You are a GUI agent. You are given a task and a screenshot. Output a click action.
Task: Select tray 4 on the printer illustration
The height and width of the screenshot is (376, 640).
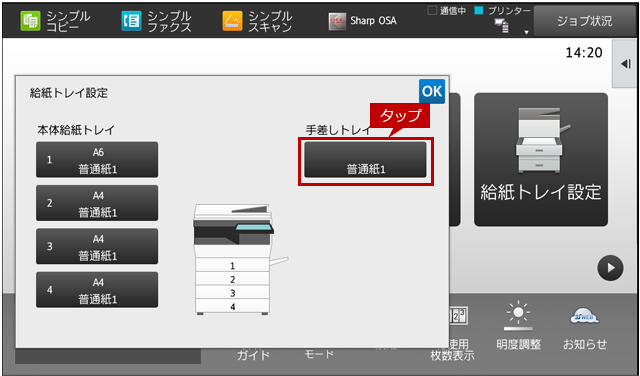[232, 306]
